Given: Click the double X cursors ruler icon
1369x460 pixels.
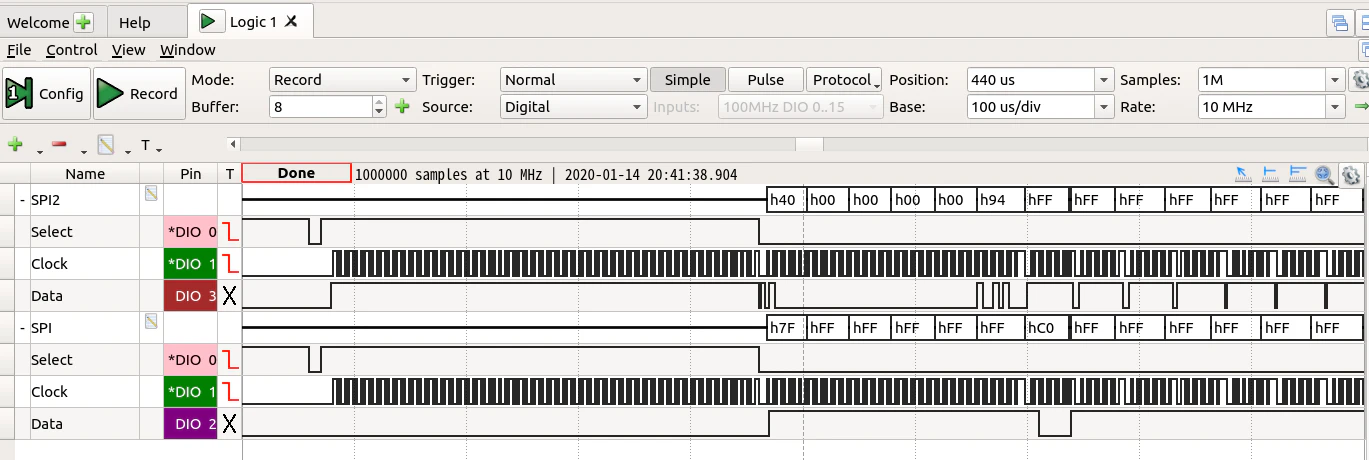Looking at the screenshot, I should [x=1299, y=174].
